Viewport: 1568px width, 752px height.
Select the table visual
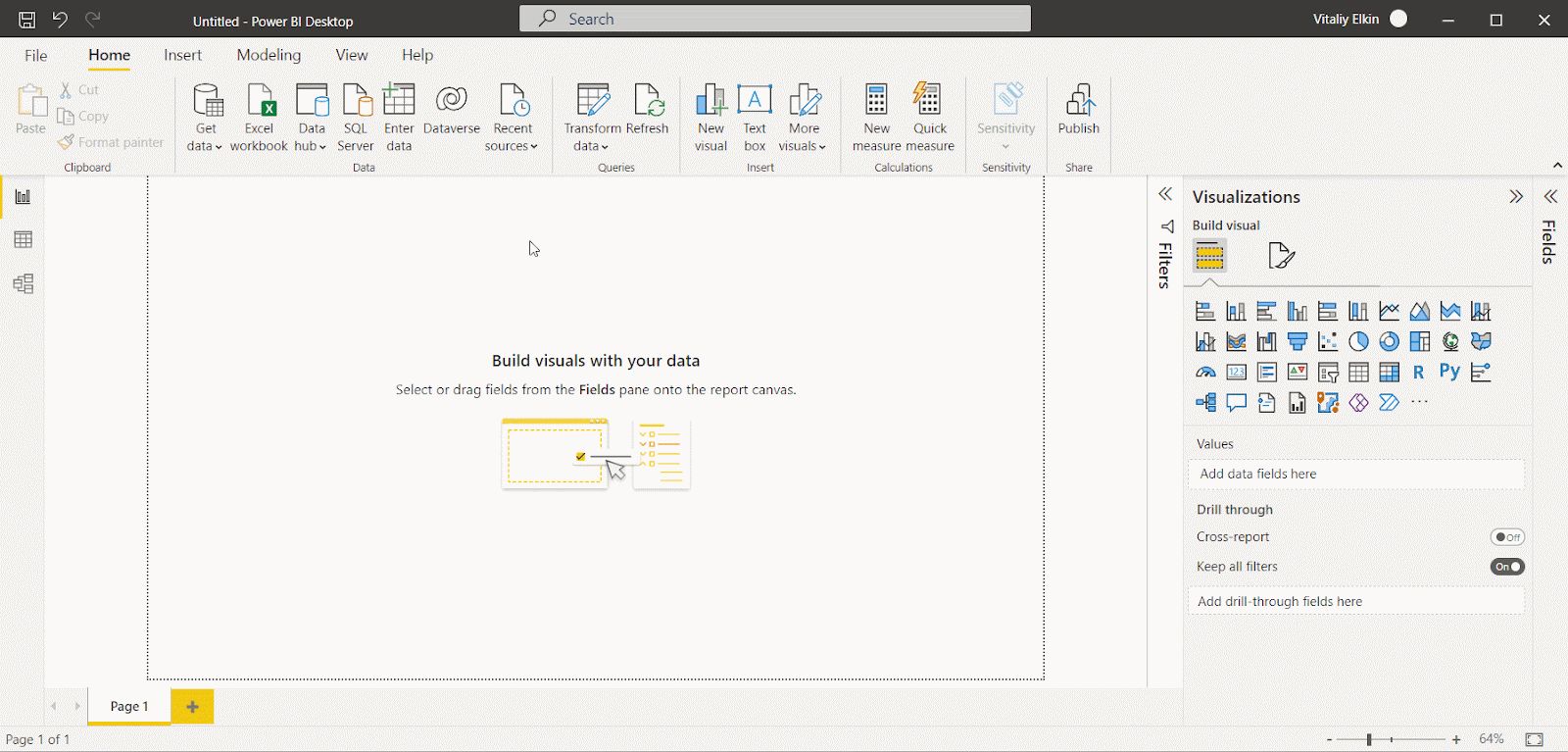tap(1358, 373)
